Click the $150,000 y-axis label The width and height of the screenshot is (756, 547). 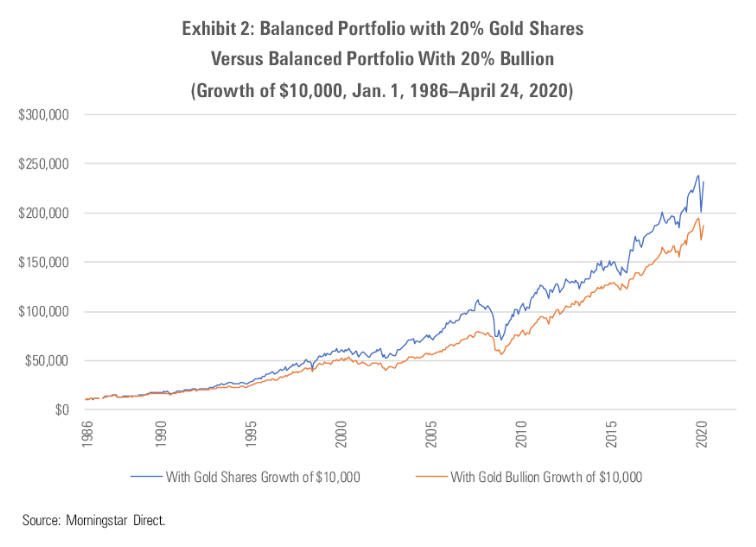coord(43,262)
